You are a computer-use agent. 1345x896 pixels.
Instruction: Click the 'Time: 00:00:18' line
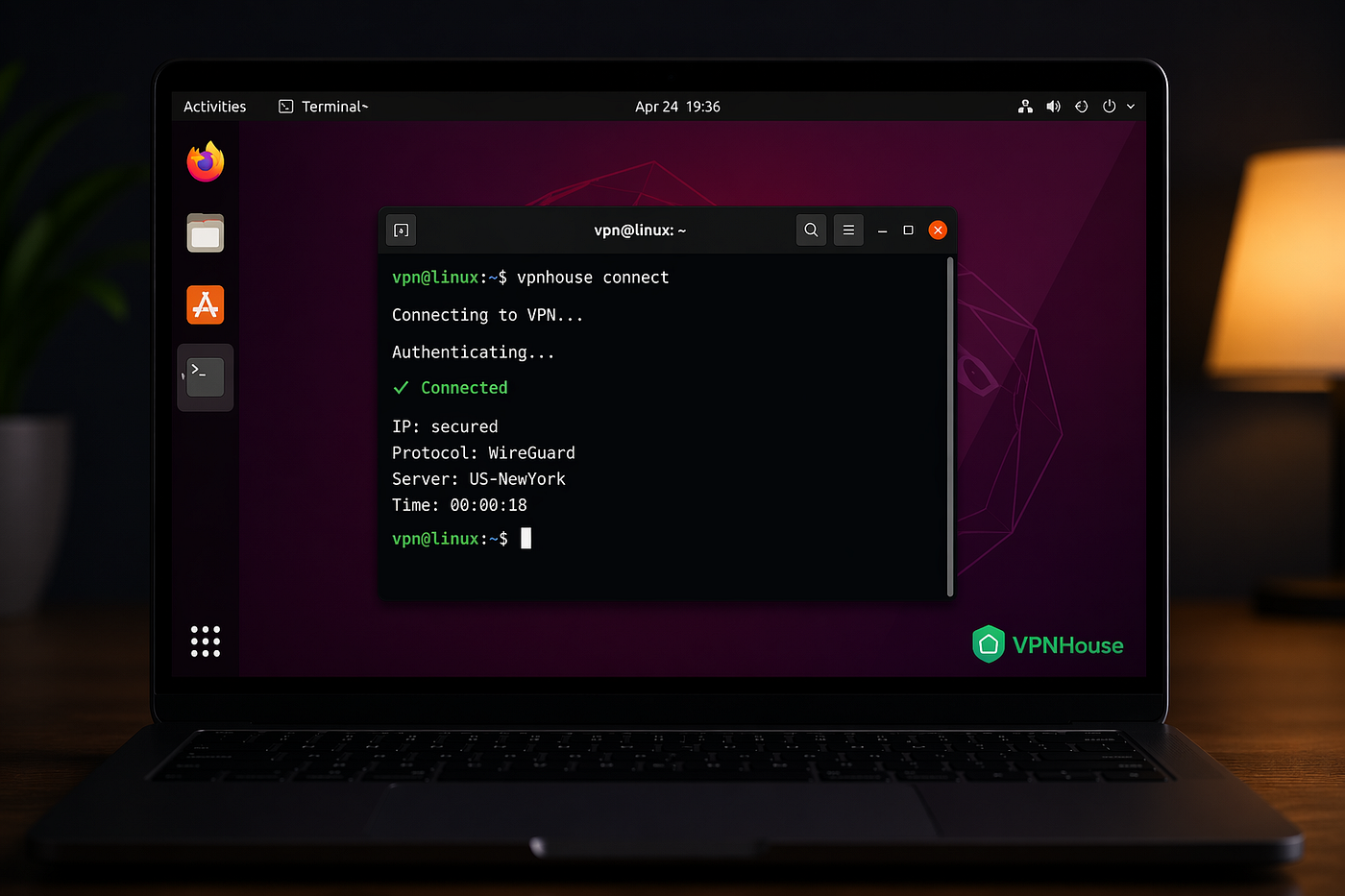pyautogui.click(x=459, y=505)
